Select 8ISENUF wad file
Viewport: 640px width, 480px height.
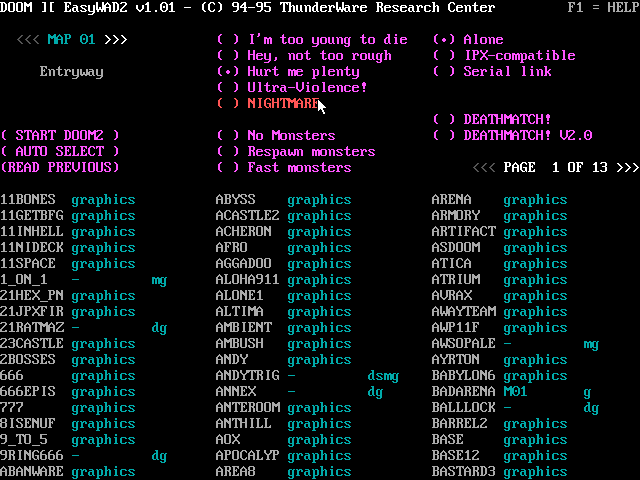(x=28, y=423)
